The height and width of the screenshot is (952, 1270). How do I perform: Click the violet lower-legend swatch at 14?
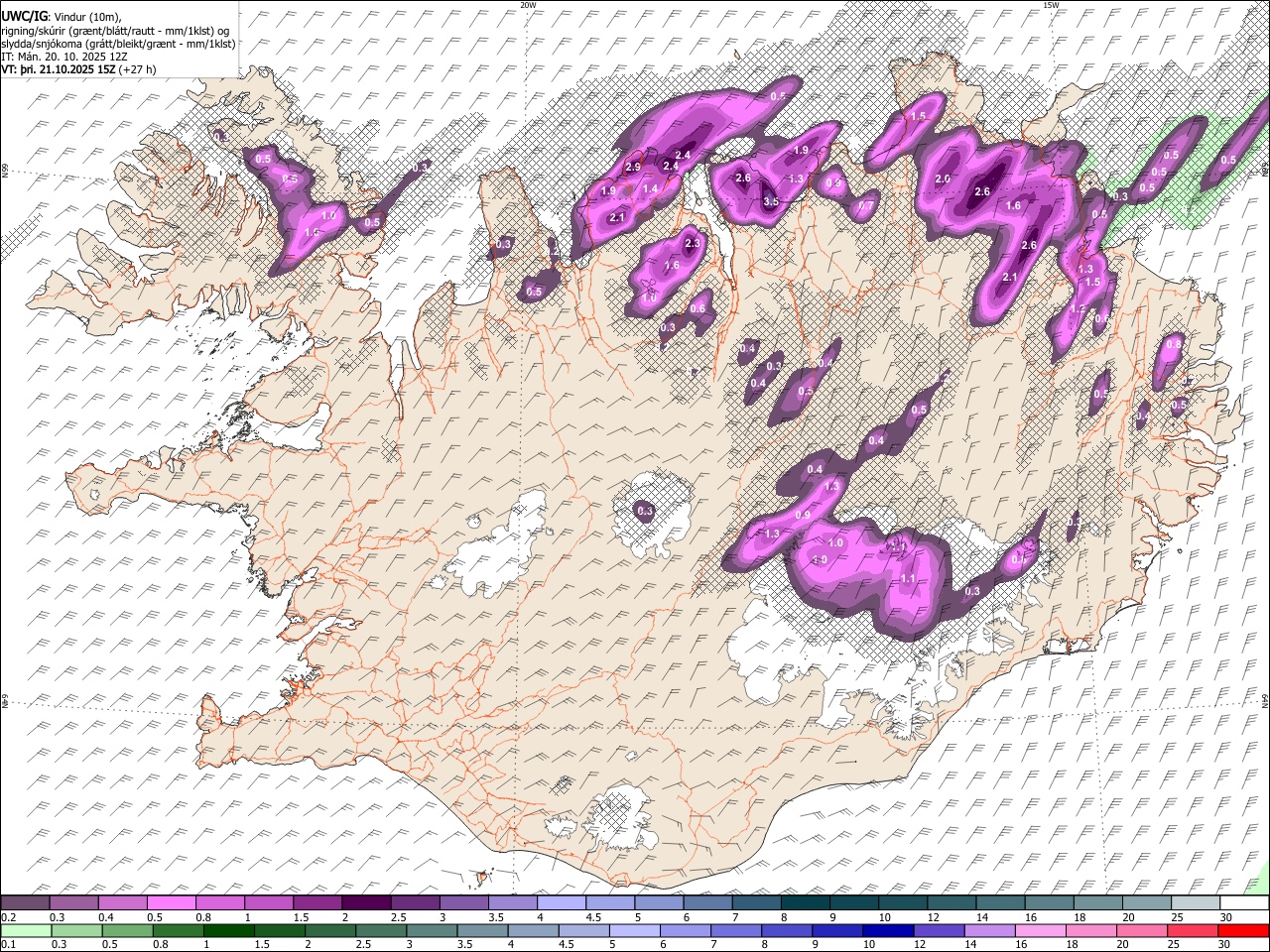[988, 930]
